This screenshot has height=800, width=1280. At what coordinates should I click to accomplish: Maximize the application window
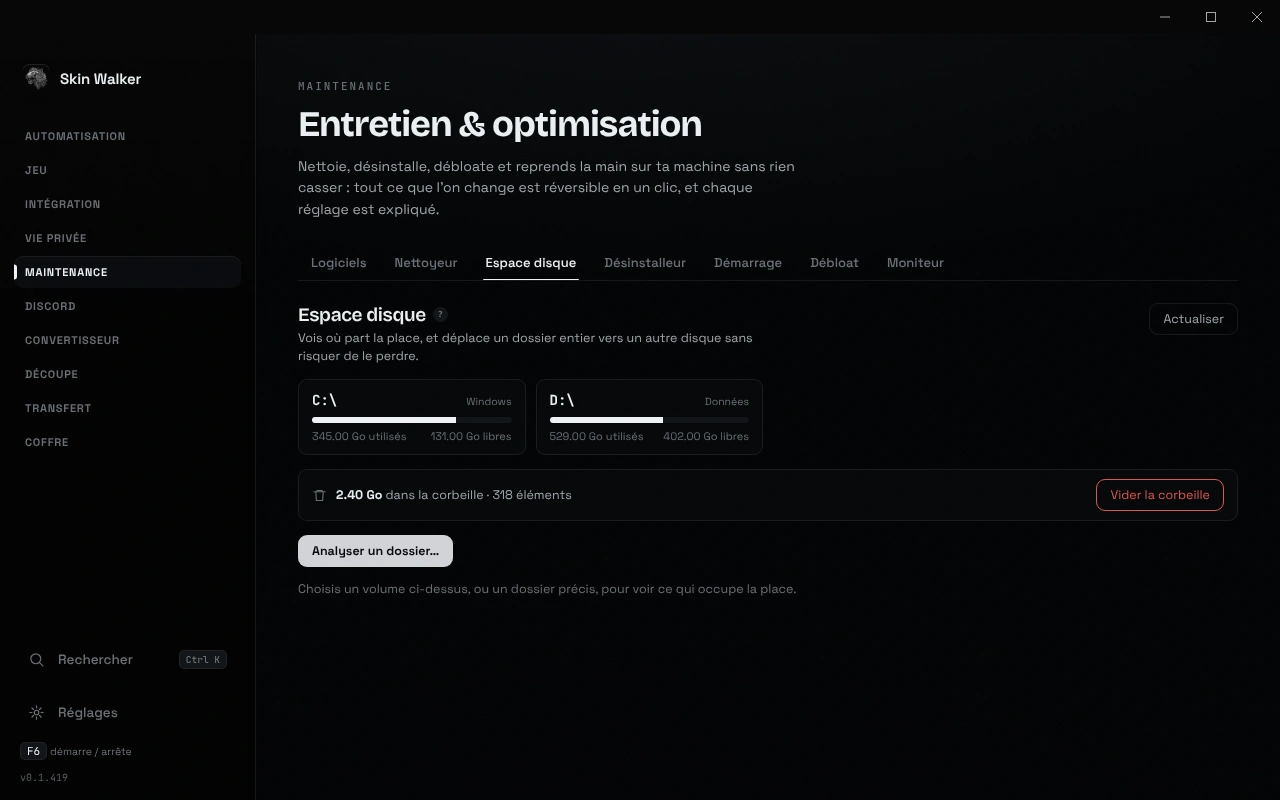(x=1211, y=17)
